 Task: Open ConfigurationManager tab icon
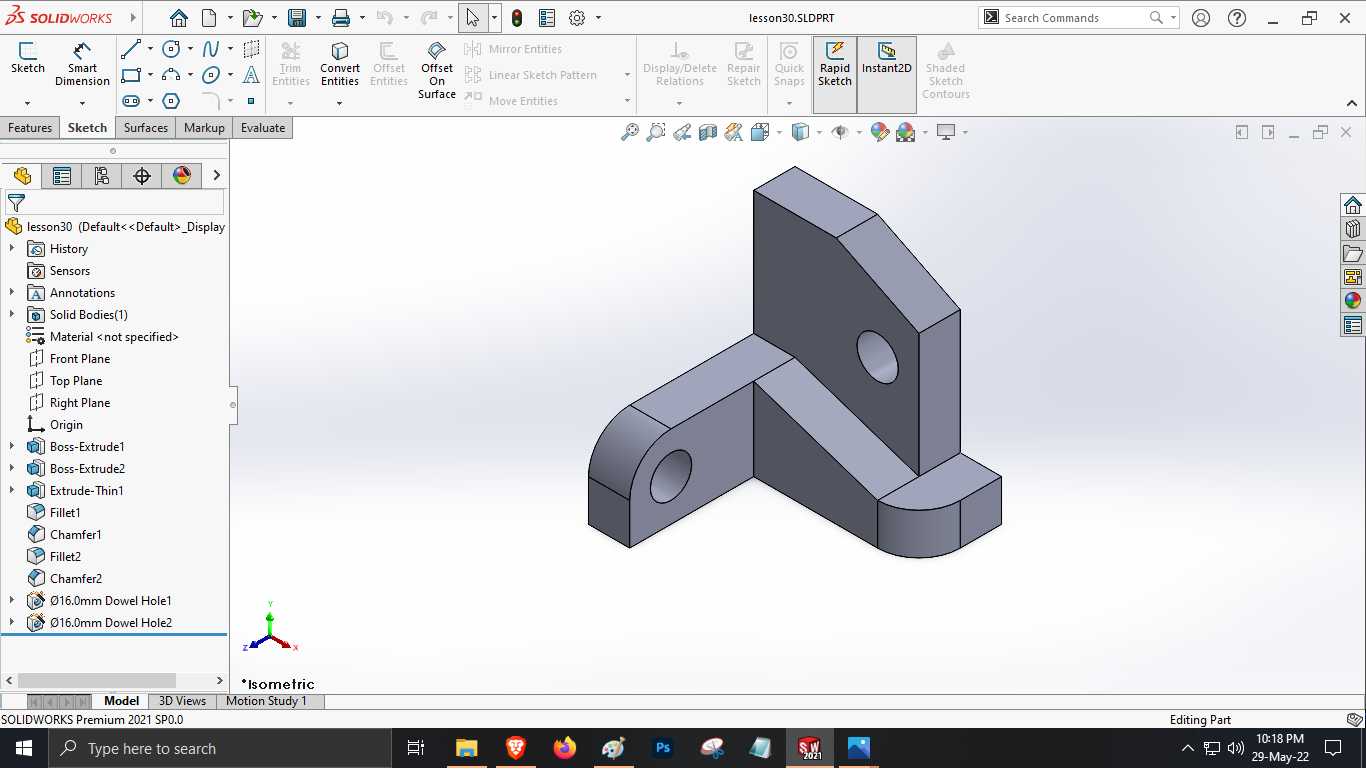102,176
